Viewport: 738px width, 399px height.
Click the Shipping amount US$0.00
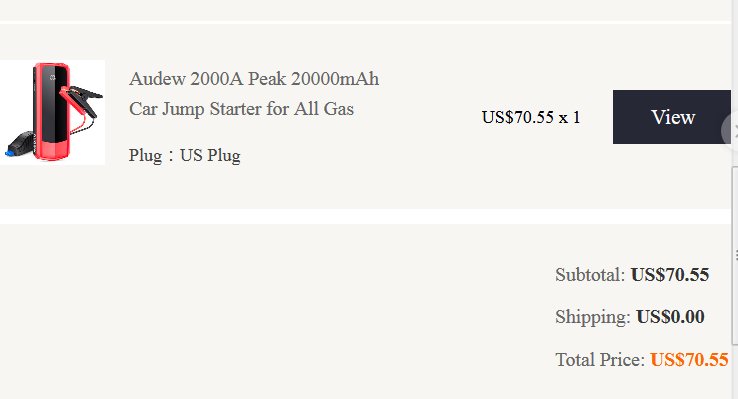[670, 317]
